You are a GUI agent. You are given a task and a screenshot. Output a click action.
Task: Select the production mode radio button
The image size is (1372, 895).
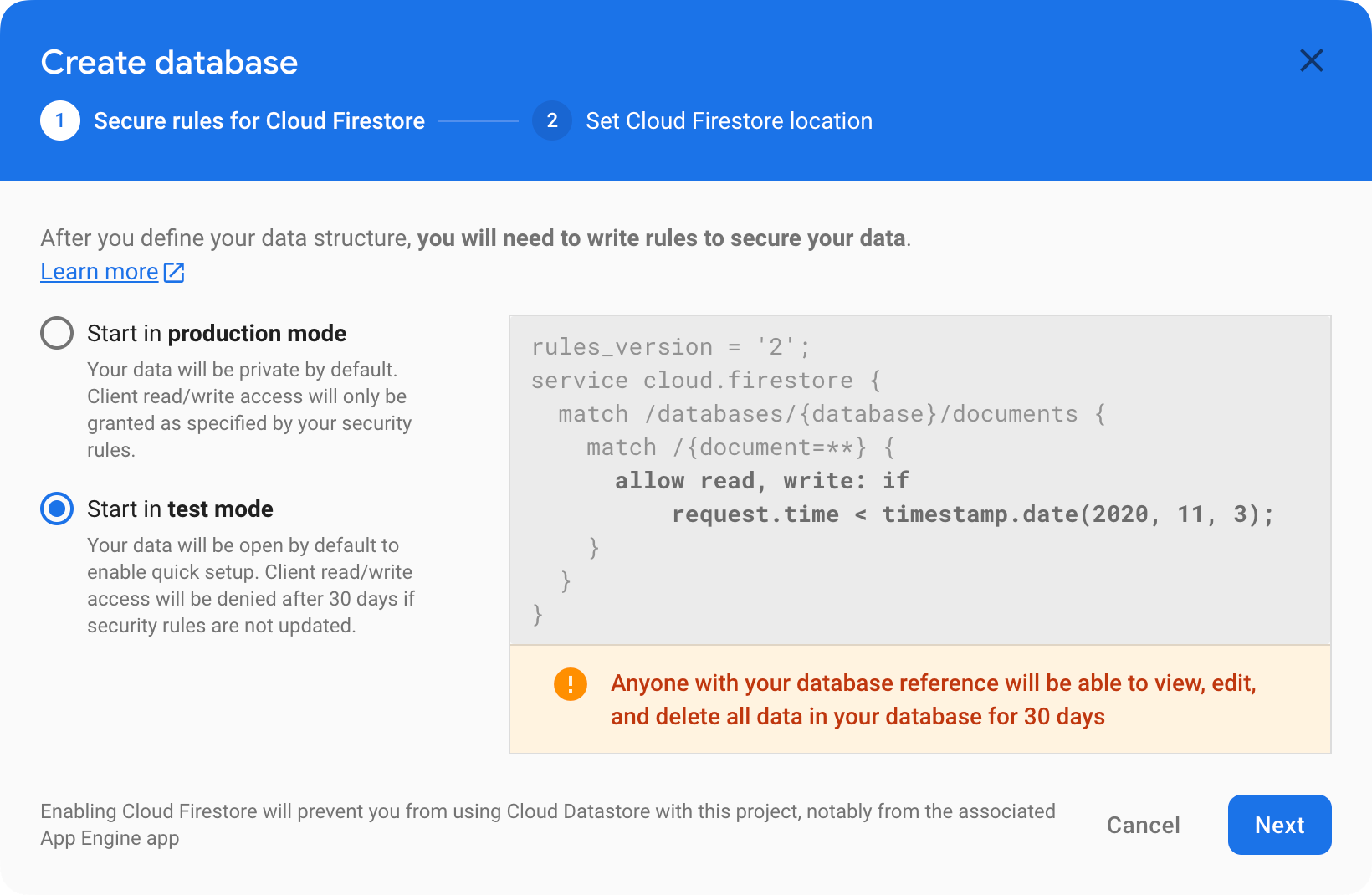click(x=57, y=333)
